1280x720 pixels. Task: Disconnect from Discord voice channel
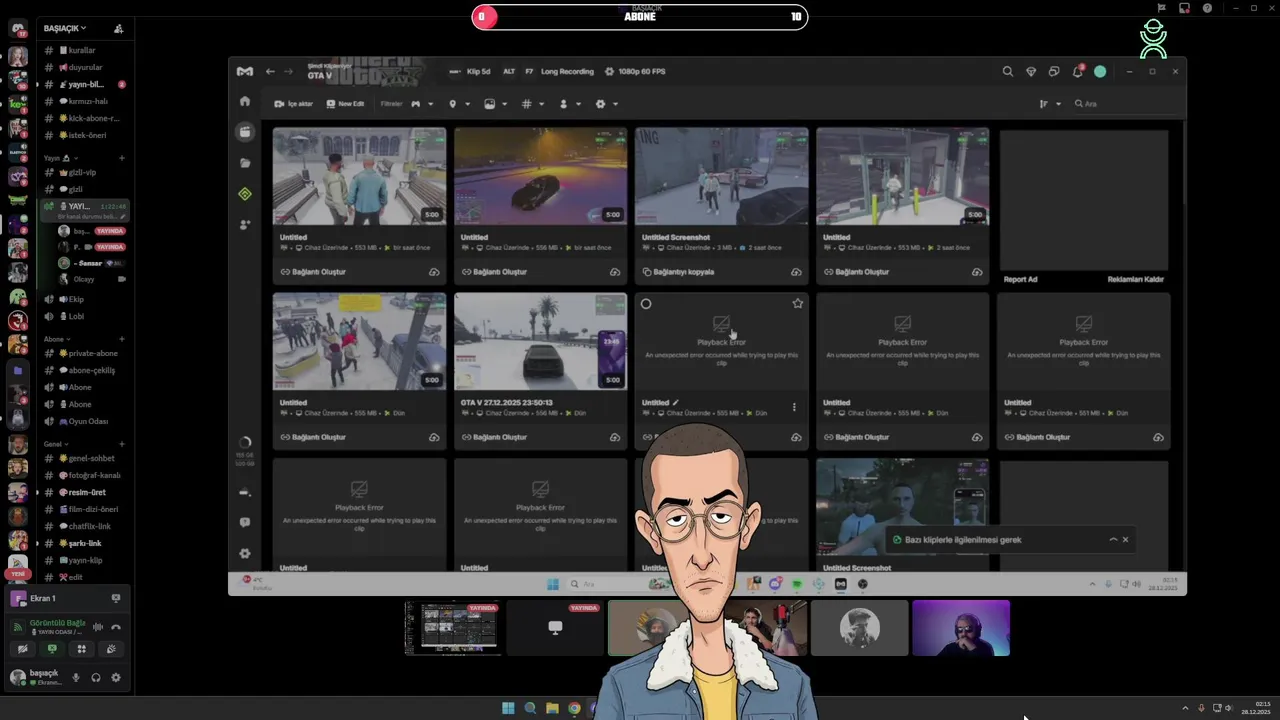click(x=116, y=627)
